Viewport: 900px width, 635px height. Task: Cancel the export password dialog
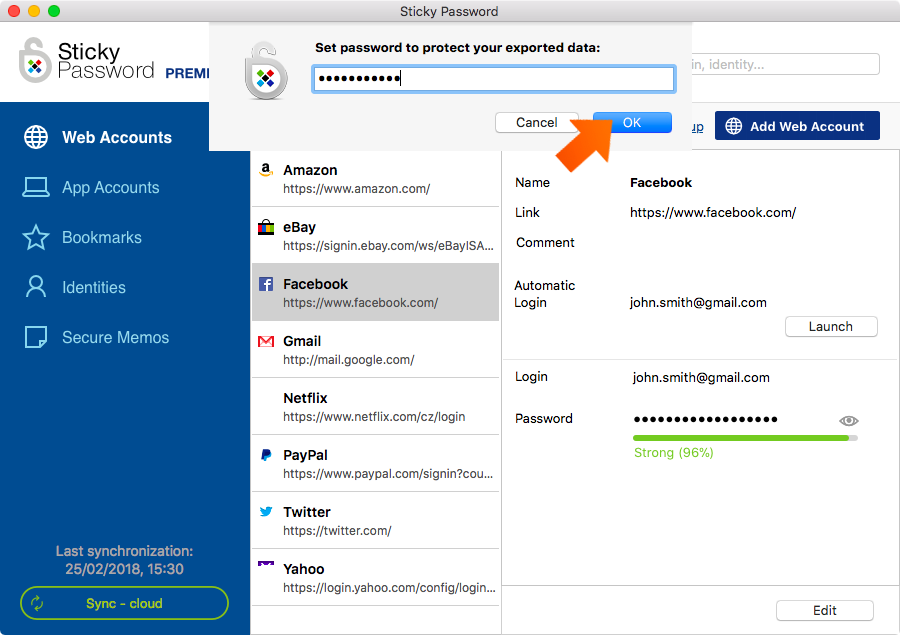click(x=537, y=122)
